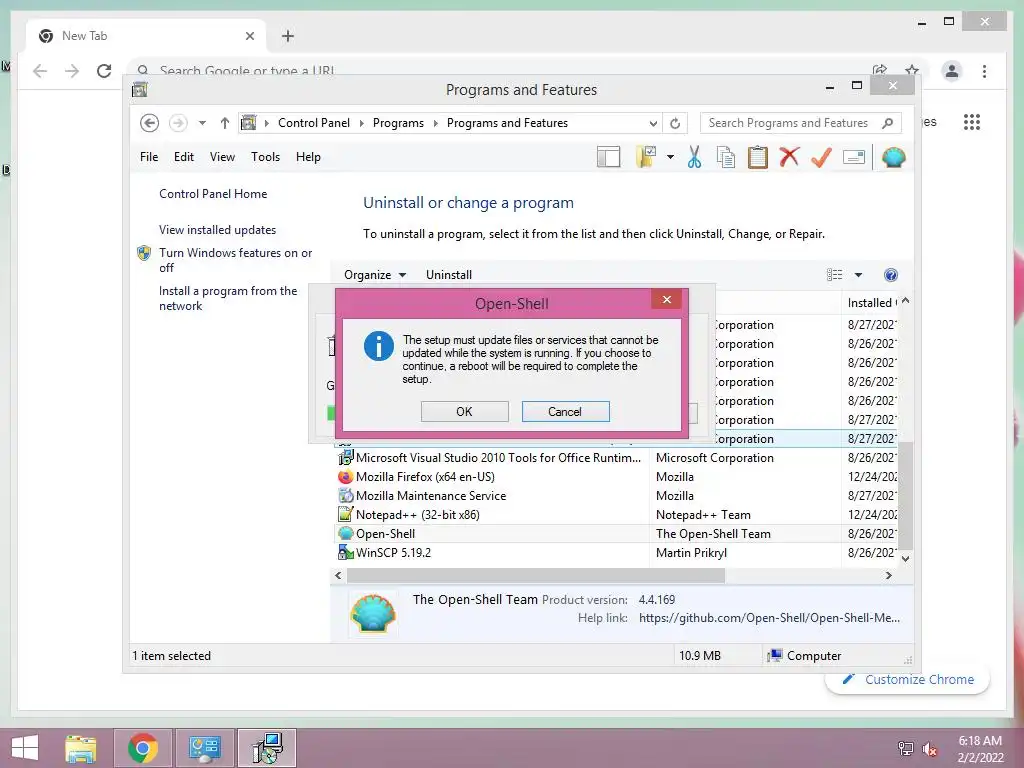Click the Windows Start button

[x=25, y=748]
